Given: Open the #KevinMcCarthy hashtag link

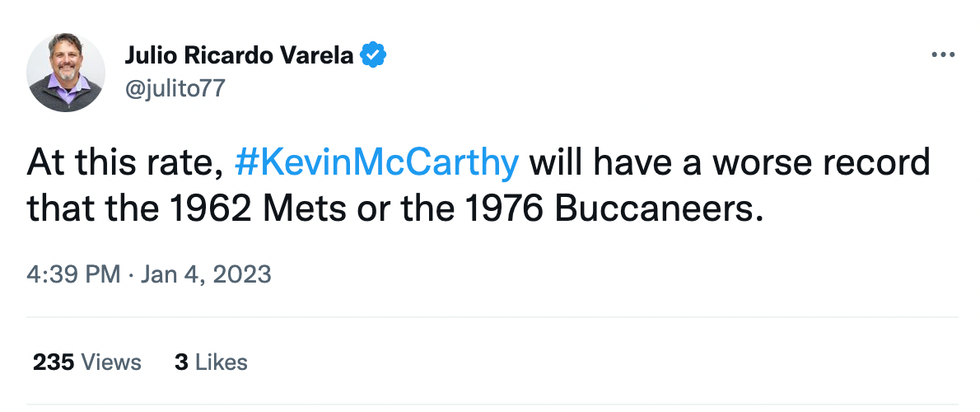Looking at the screenshot, I should pos(377,162).
